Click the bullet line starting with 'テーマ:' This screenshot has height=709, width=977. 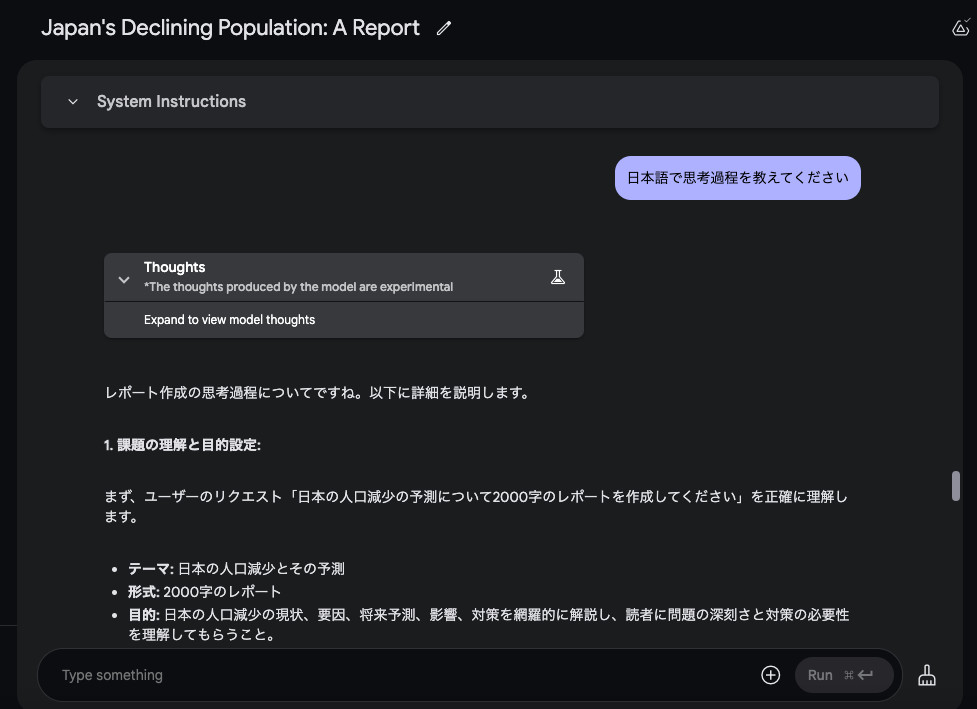(236, 569)
